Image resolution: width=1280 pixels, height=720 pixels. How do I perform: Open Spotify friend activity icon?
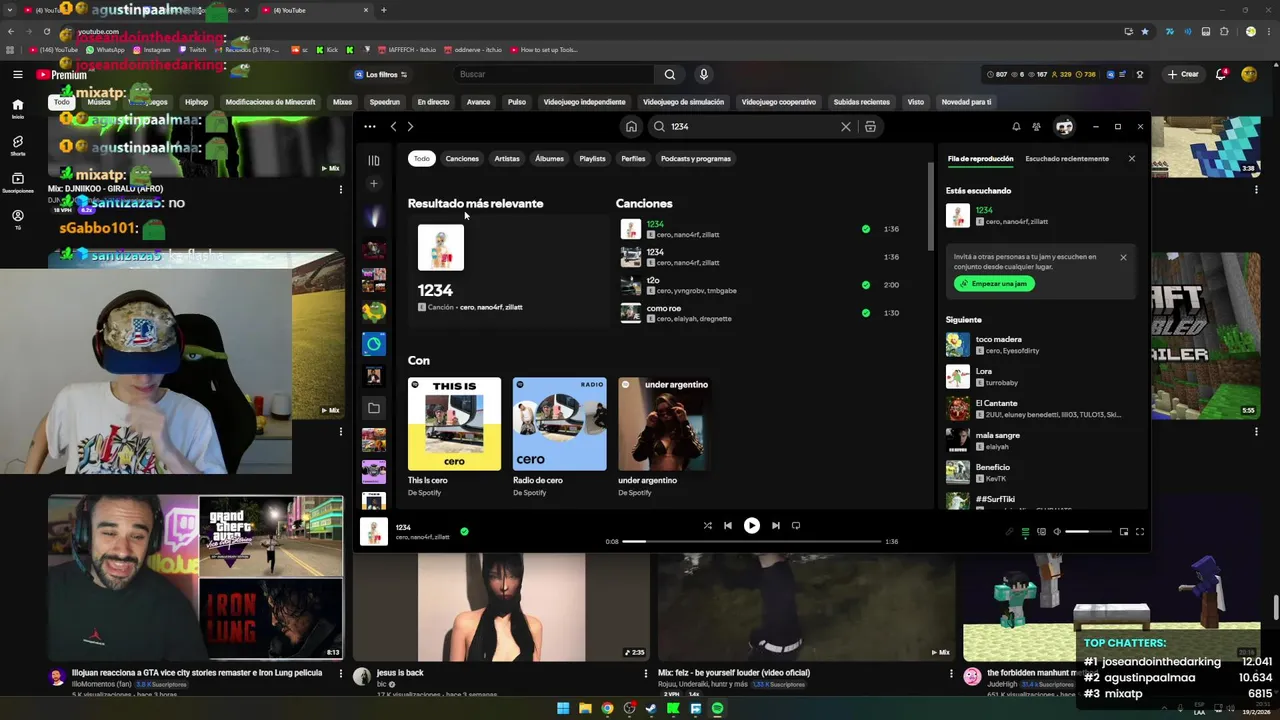point(1036,127)
